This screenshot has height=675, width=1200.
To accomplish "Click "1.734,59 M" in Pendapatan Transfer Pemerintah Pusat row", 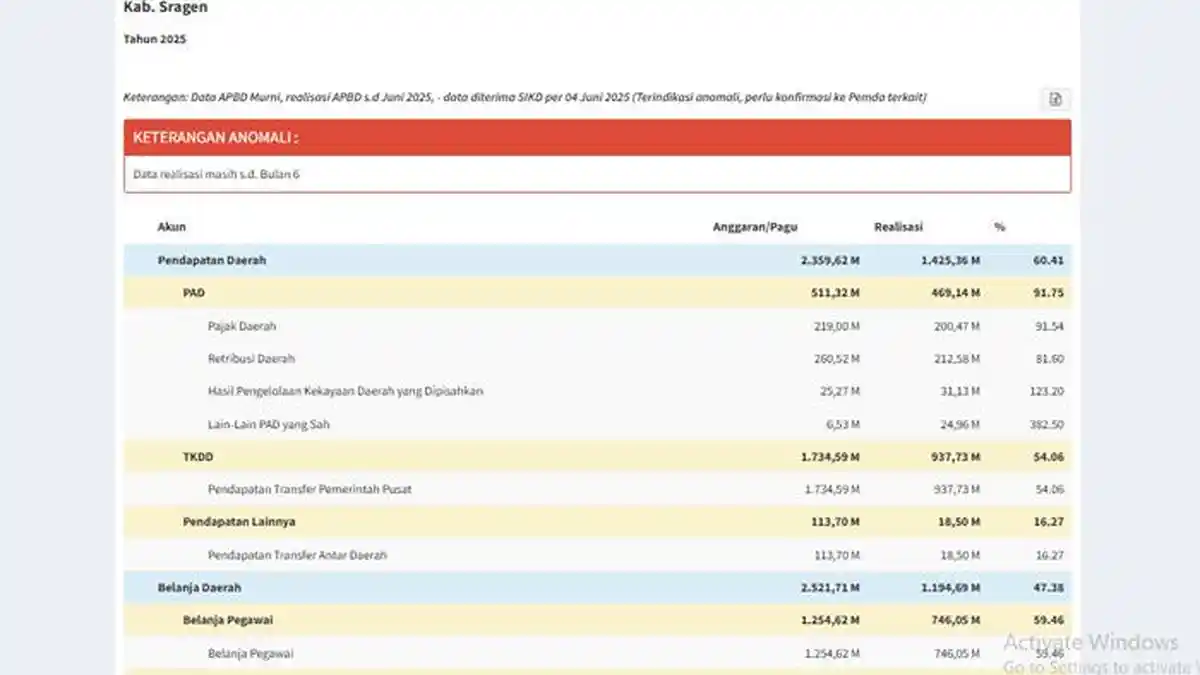I will pos(832,489).
